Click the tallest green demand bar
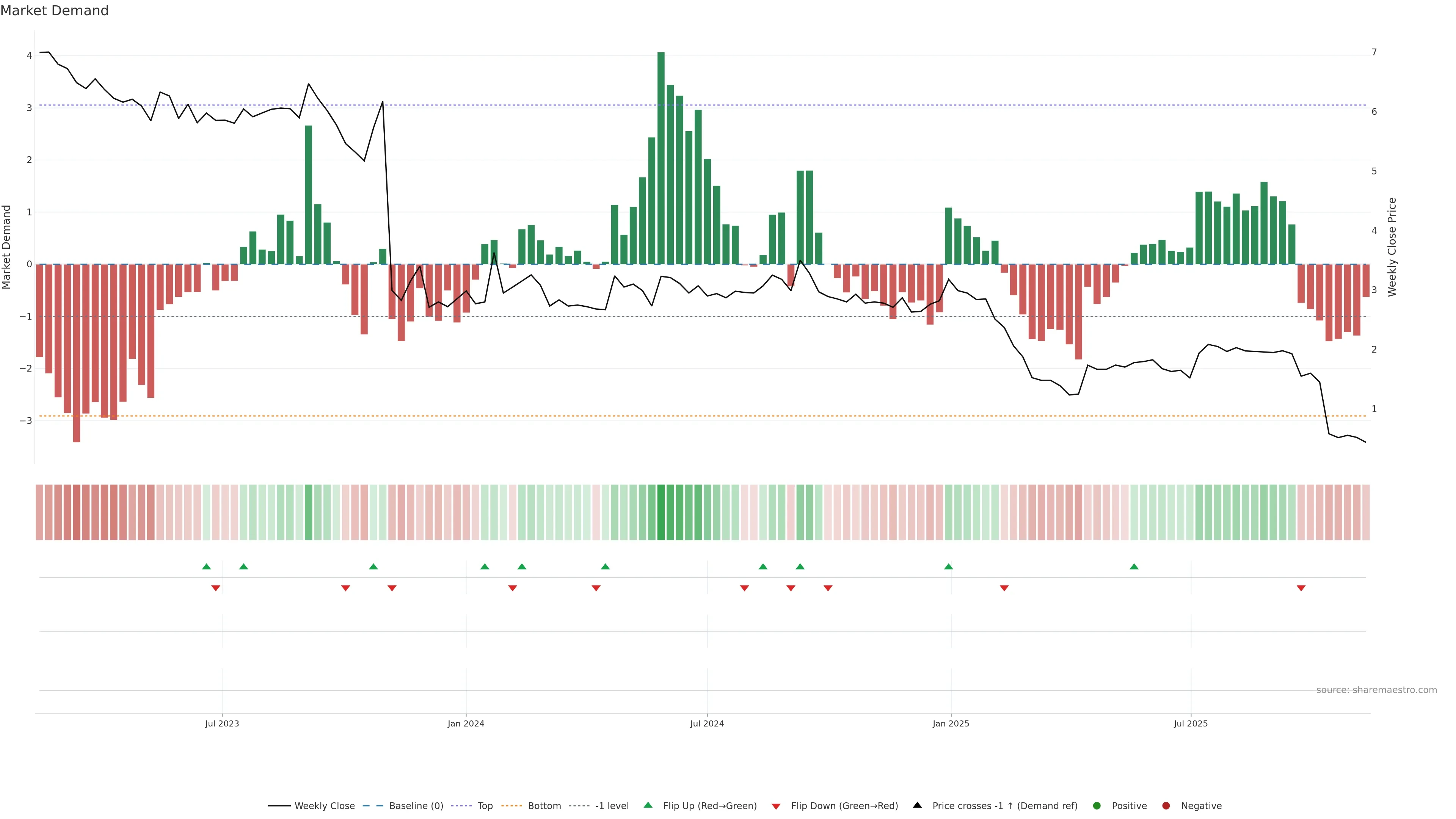 661,158
